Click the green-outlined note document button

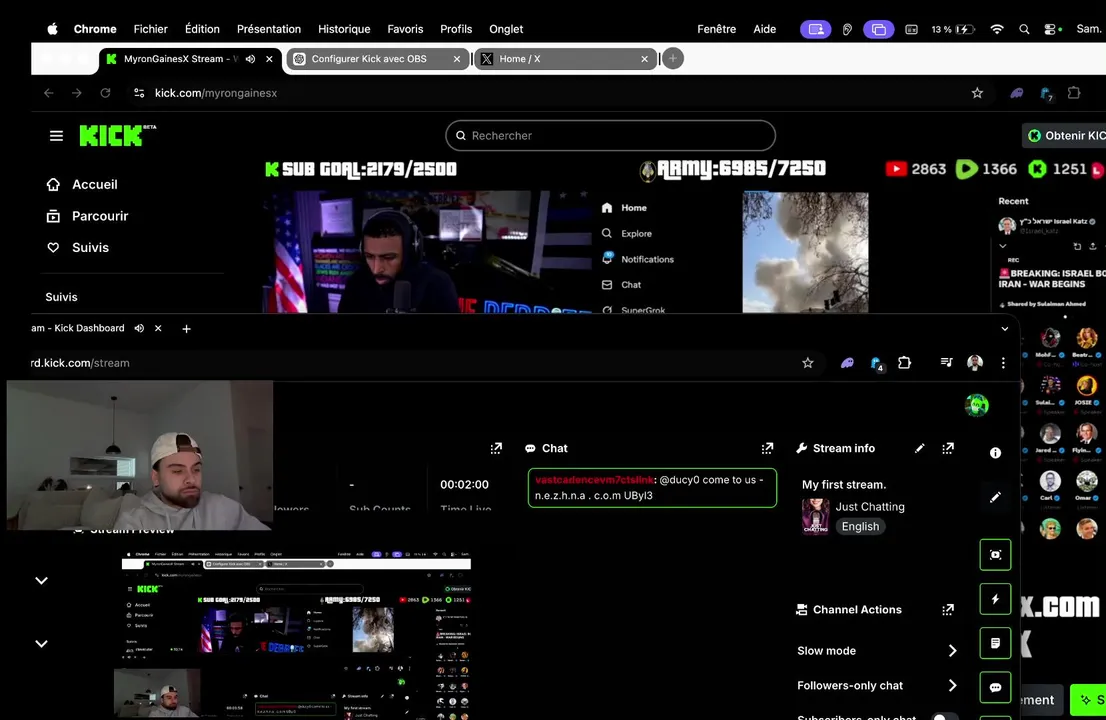(995, 644)
